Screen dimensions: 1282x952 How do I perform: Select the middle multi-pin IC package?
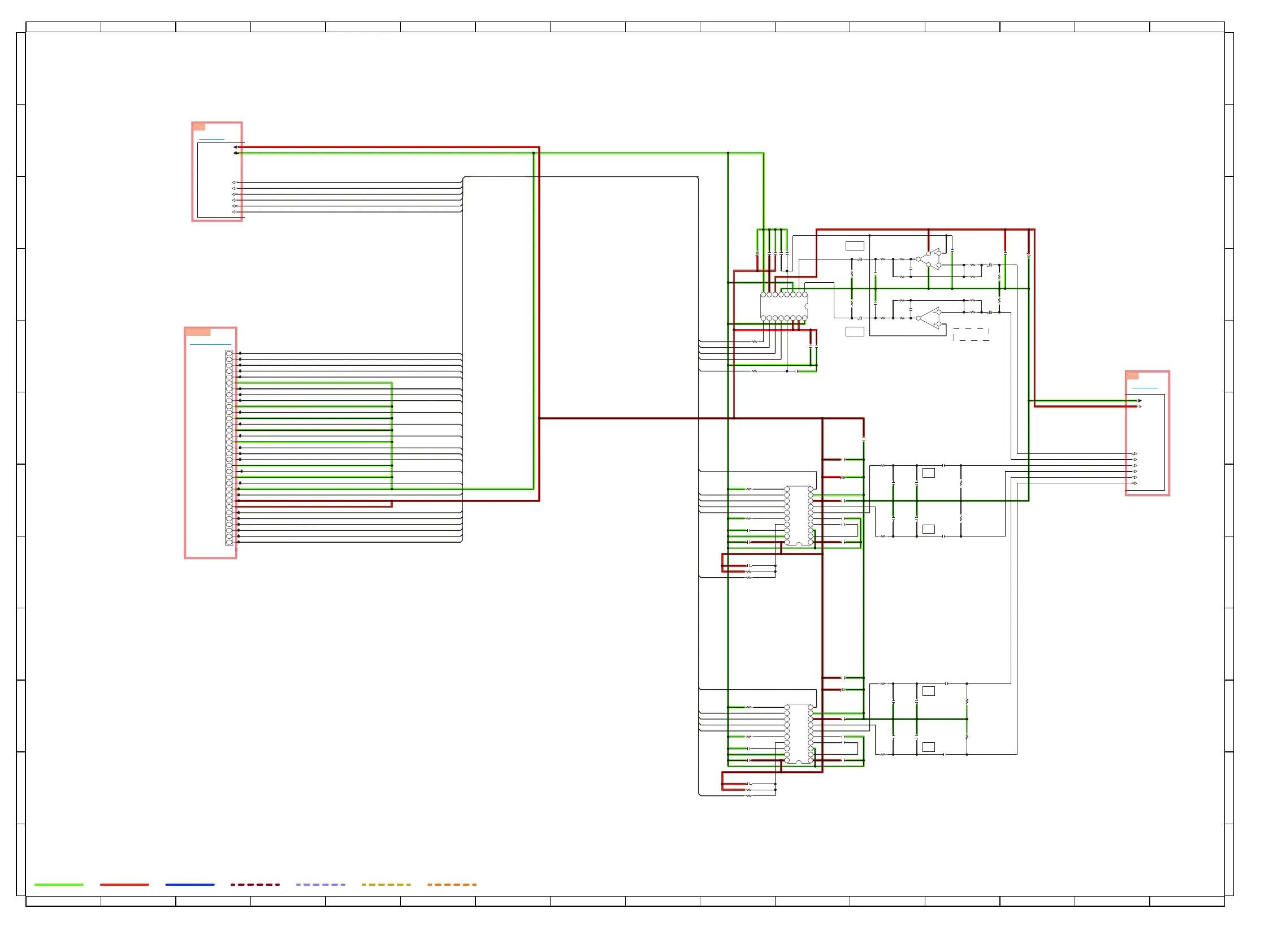pyautogui.click(x=799, y=516)
